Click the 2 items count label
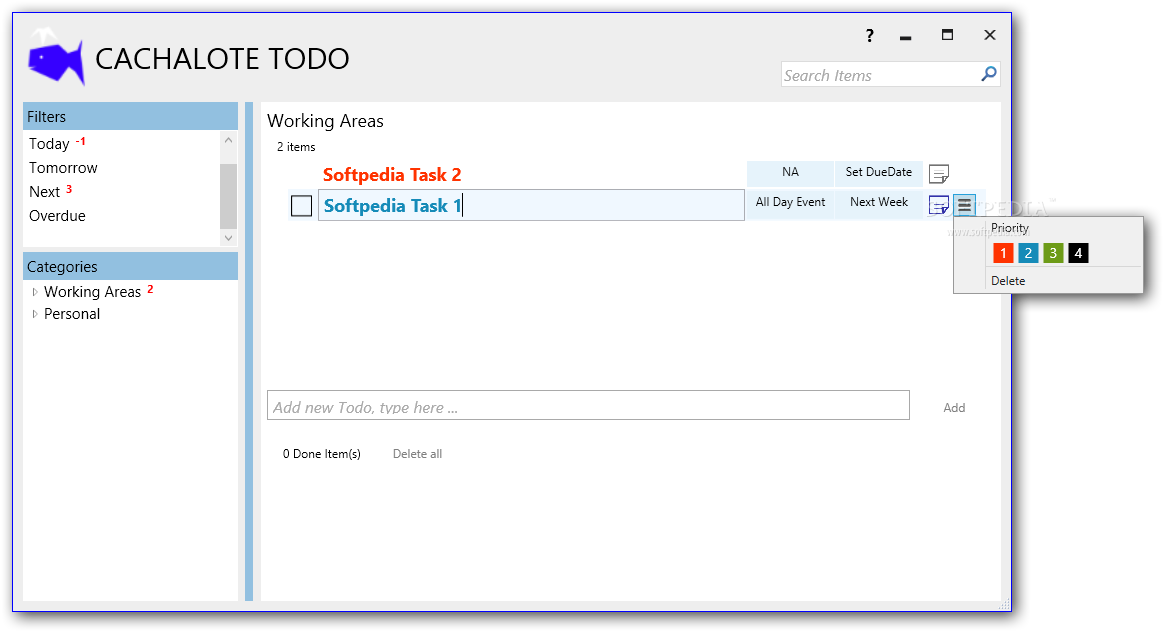This screenshot has height=632, width=1164. pyautogui.click(x=296, y=147)
